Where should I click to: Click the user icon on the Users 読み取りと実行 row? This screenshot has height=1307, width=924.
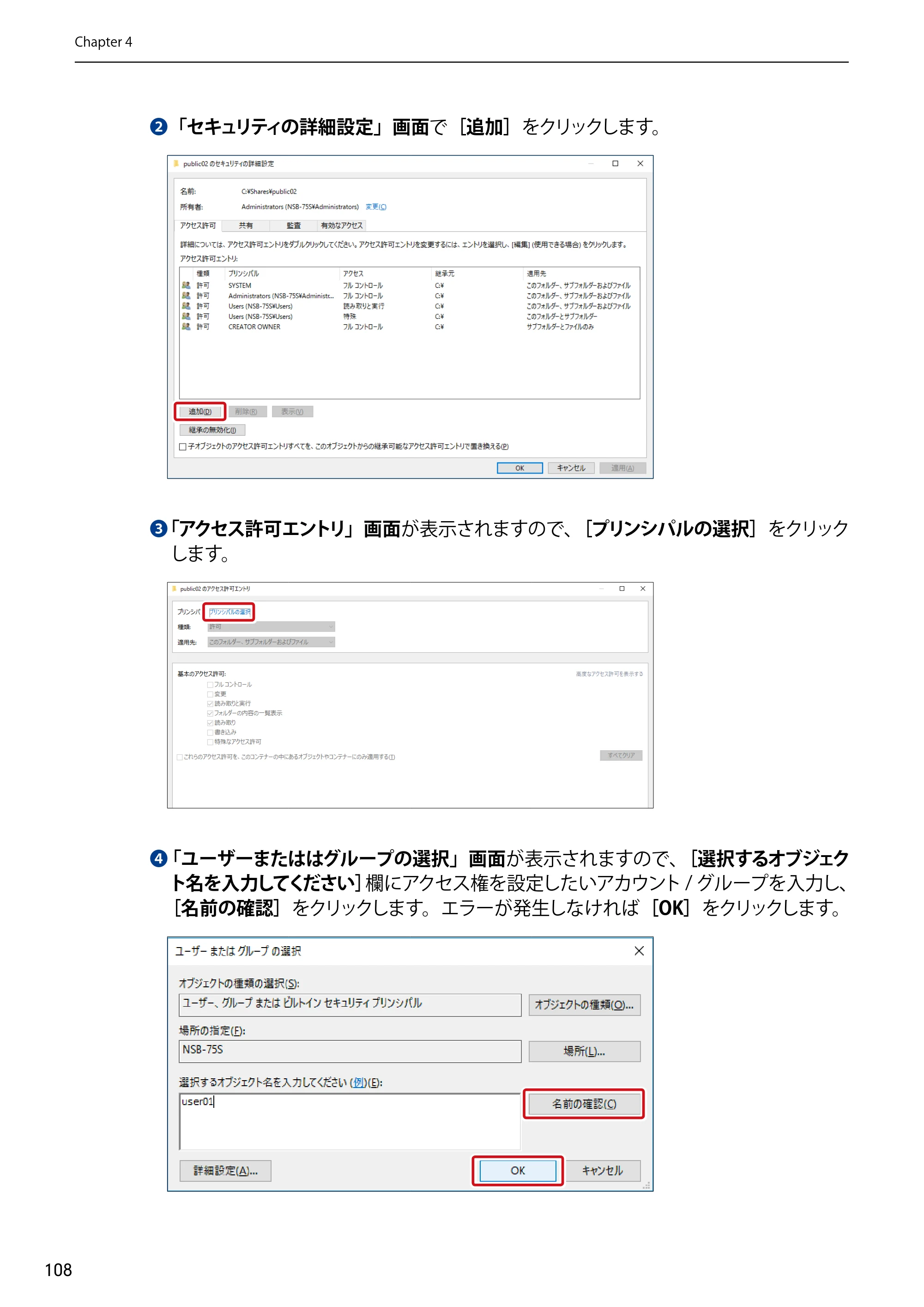point(186,306)
